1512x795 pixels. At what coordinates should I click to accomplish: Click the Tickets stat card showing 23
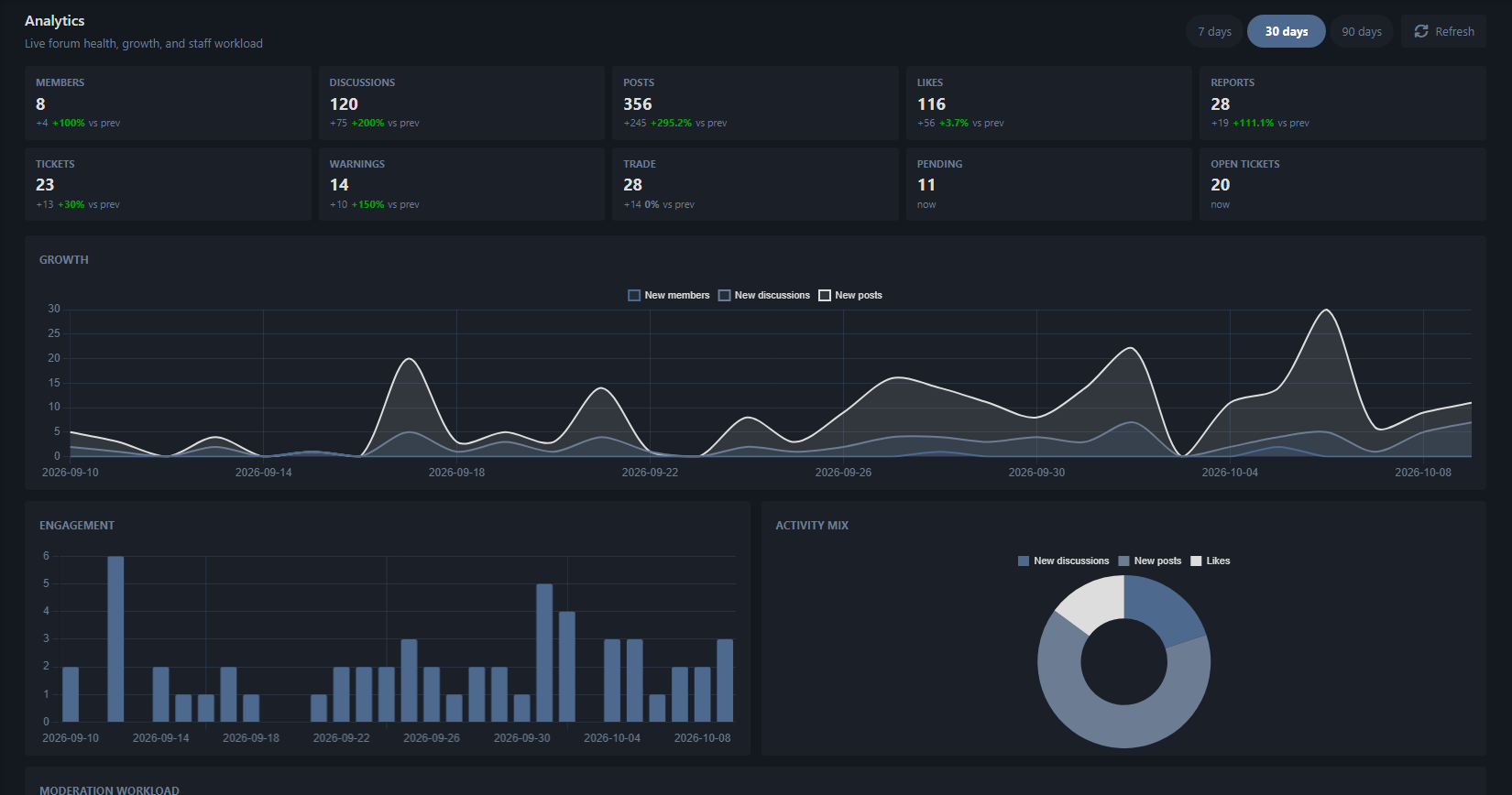click(x=168, y=184)
